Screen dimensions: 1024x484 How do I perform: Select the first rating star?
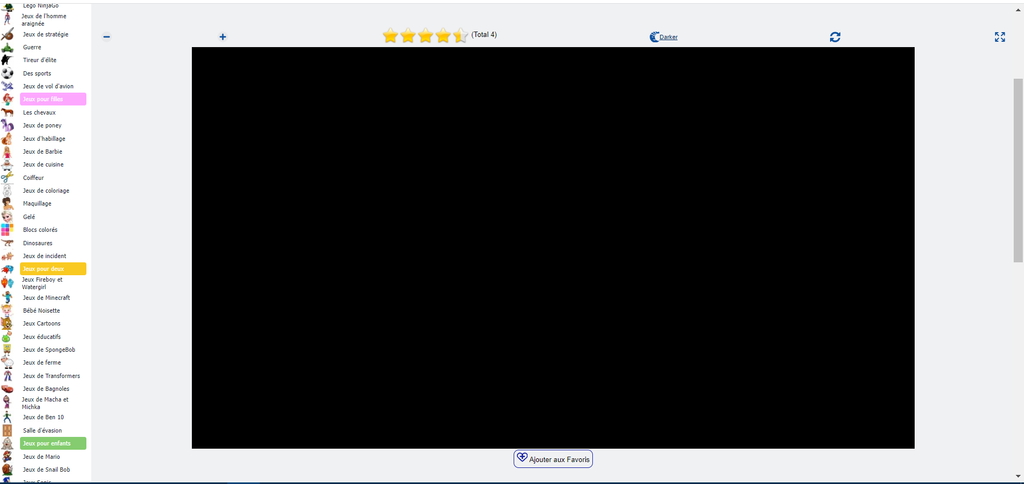tap(390, 36)
